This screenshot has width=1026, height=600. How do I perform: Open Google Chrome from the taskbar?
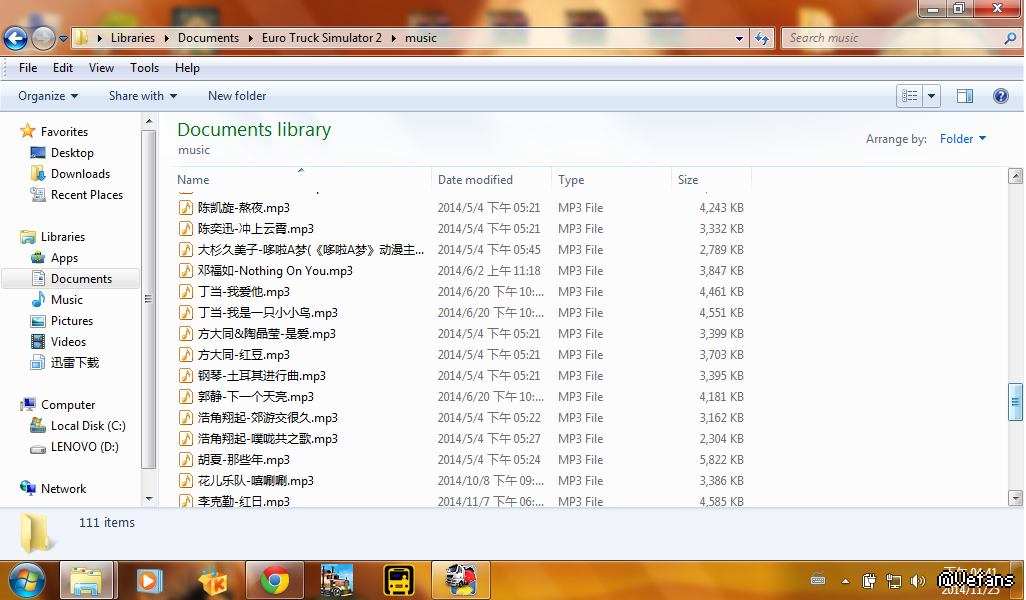point(275,580)
